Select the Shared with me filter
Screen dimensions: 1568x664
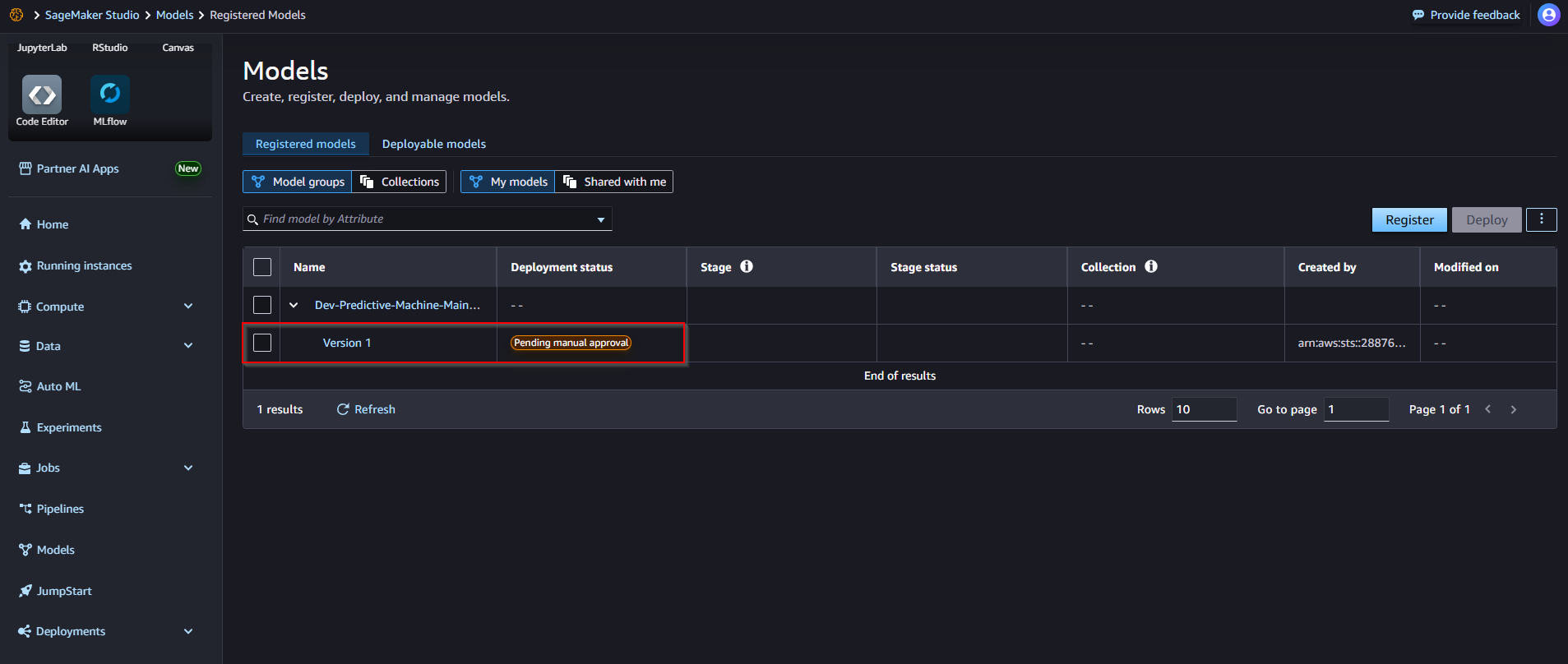coord(614,182)
